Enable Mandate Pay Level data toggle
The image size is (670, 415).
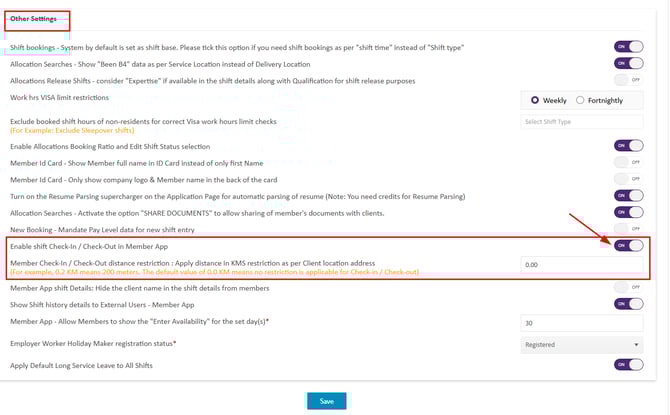point(628,228)
